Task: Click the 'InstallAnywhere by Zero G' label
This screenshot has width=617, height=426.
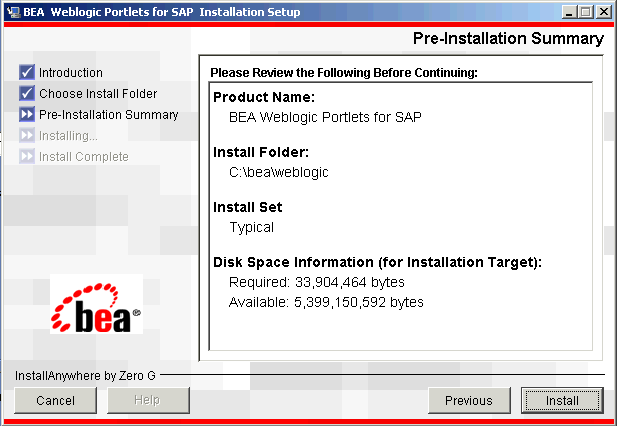Action: 85,376
